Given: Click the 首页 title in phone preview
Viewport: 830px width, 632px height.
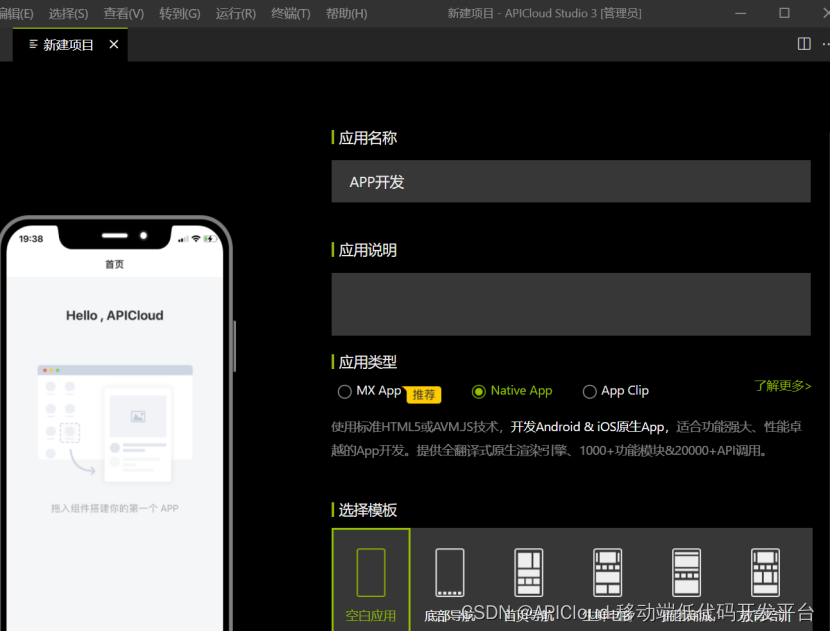Looking at the screenshot, I should click(114, 264).
